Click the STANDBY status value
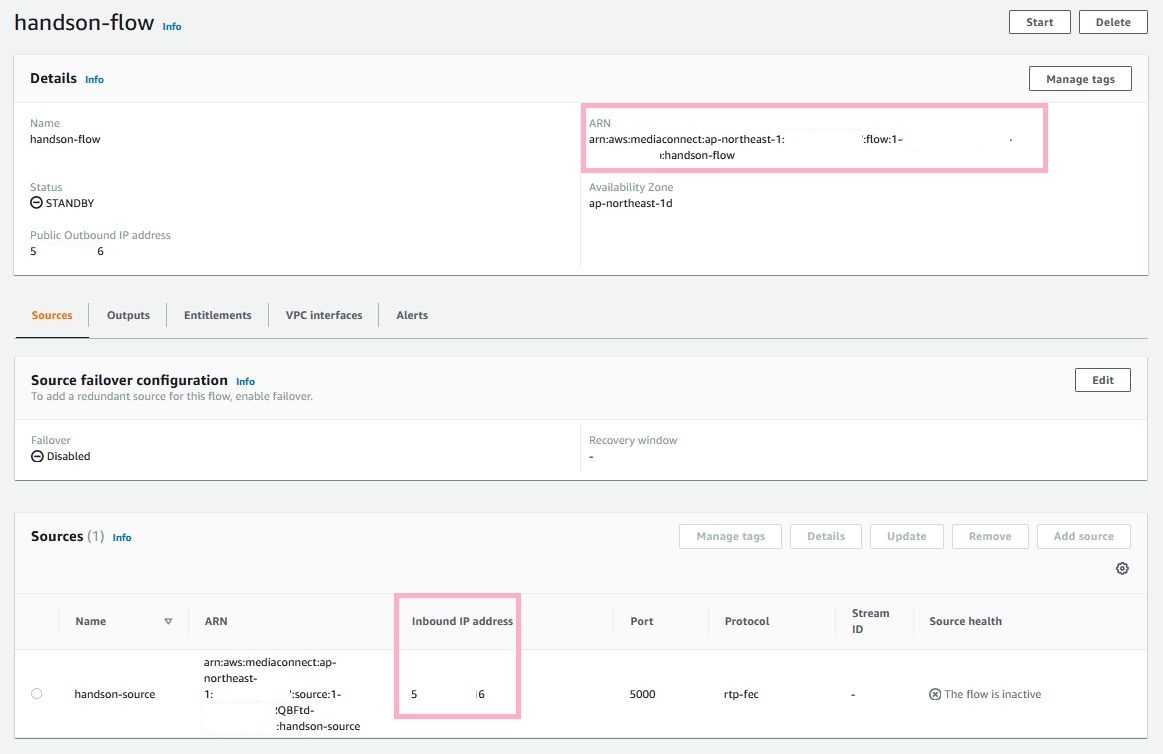This screenshot has height=754, width=1163. coord(62,203)
